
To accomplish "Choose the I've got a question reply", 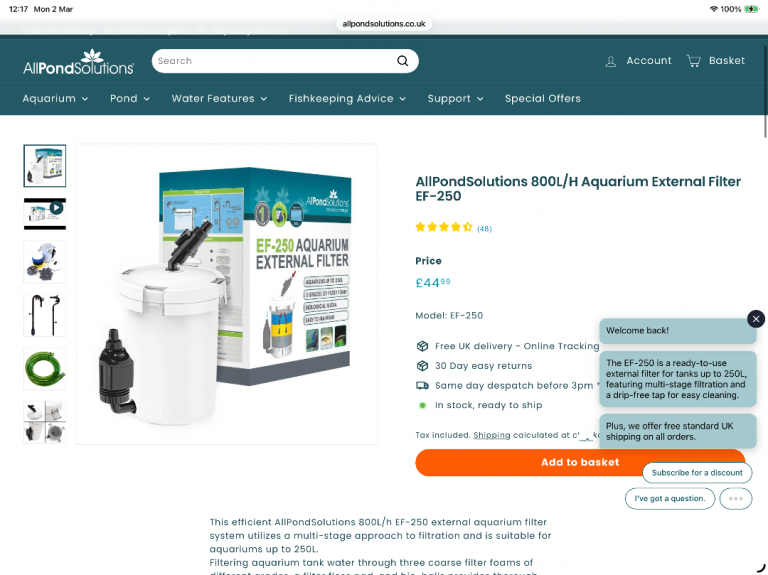I will point(670,499).
